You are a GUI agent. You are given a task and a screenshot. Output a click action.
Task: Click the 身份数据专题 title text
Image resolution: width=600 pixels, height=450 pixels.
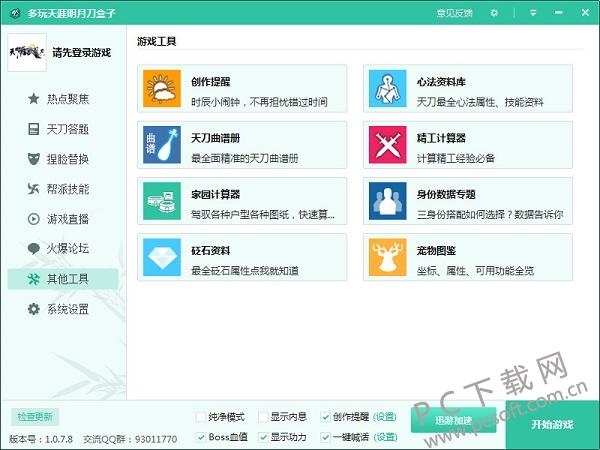446,194
